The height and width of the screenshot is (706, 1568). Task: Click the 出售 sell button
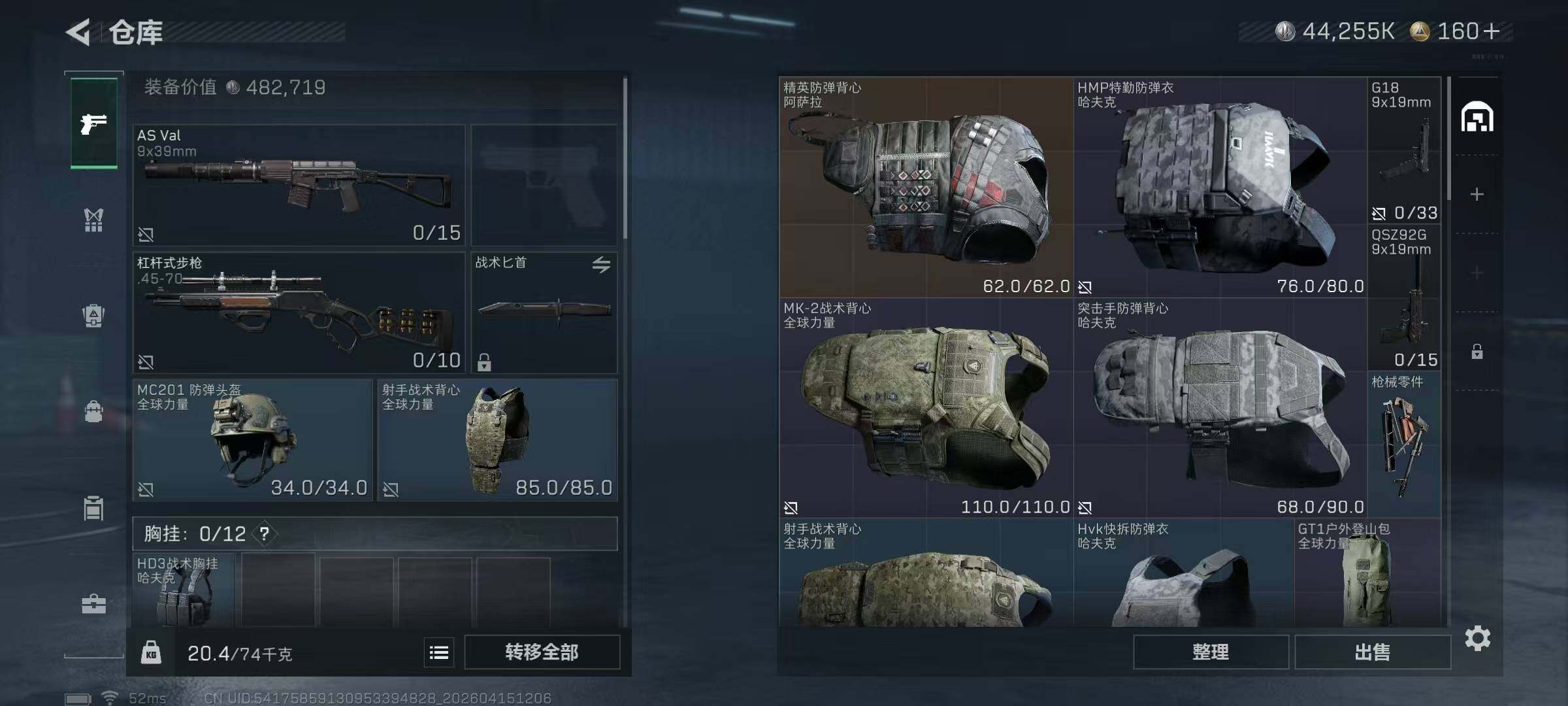(x=1372, y=652)
